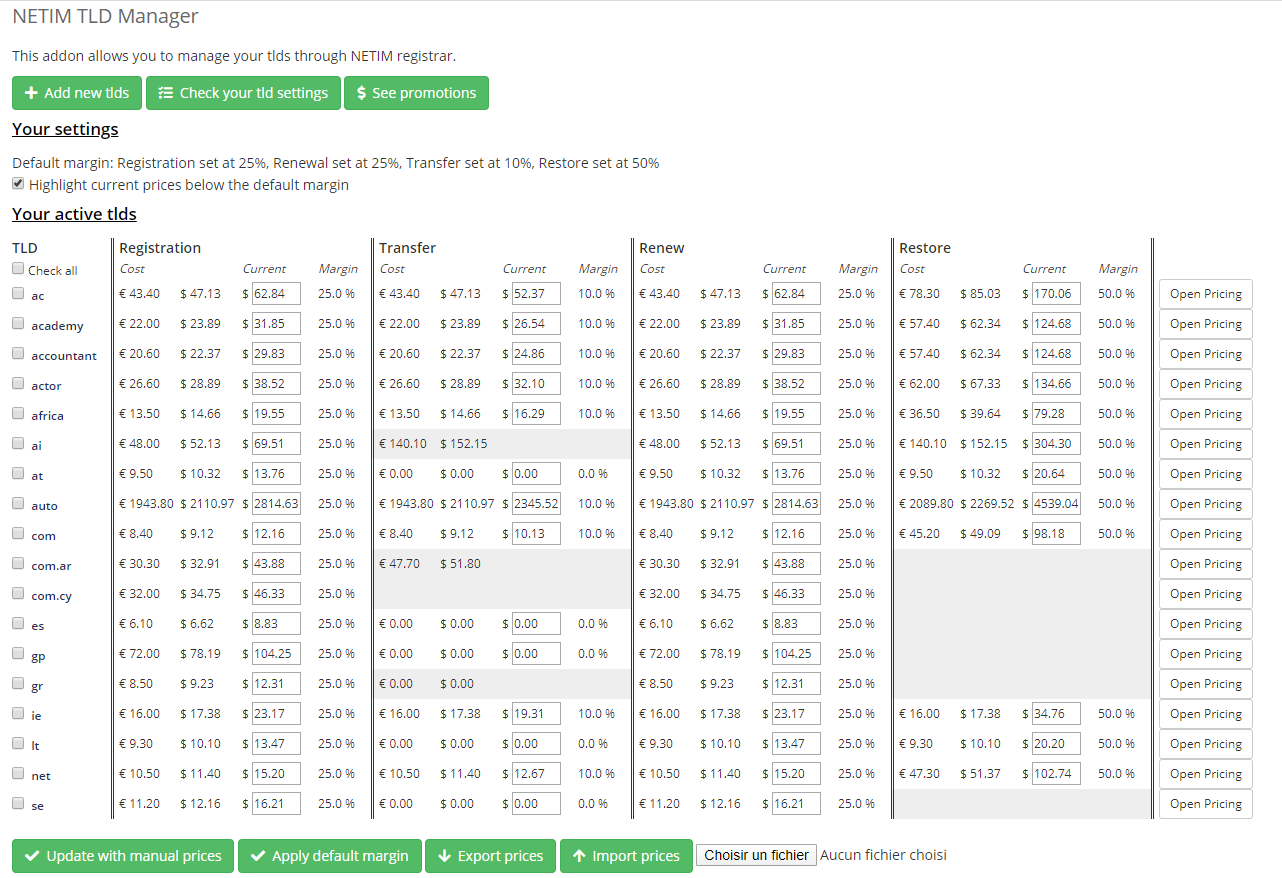Click the Renew column group header
Image resolution: width=1282 pixels, height=878 pixels.
[x=662, y=248]
